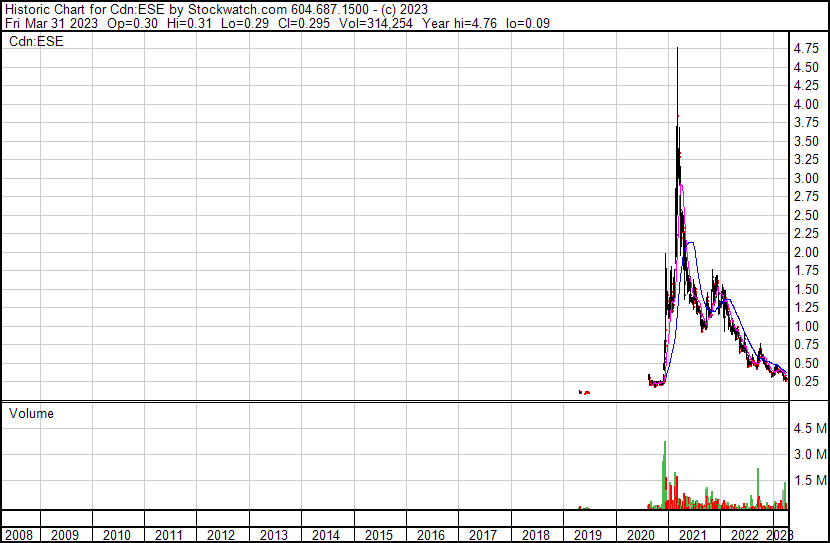Click the 2021 year label on timeline
The image size is (830, 543).
click(x=693, y=535)
